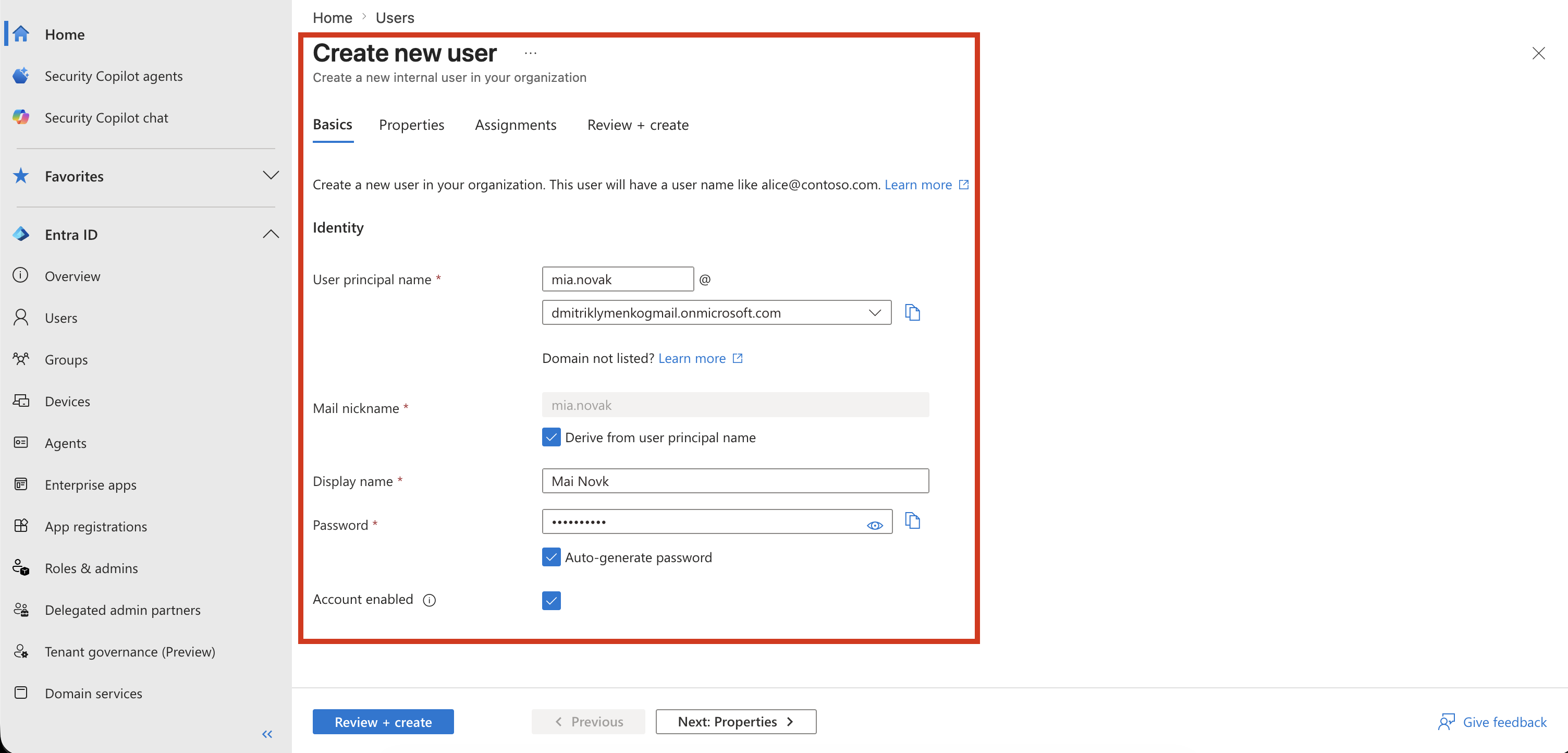Go to Users in breadcrumb
Screen dimensions: 1568x753
(x=395, y=18)
